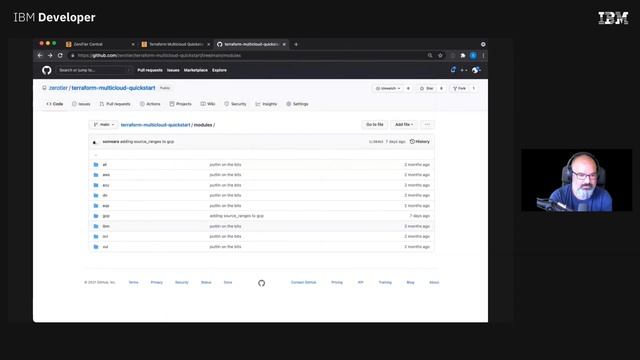Click the terraform-multicloud-quickstart breadcrumb link
Image resolution: width=640 pixels, height=360 pixels.
[156, 125]
